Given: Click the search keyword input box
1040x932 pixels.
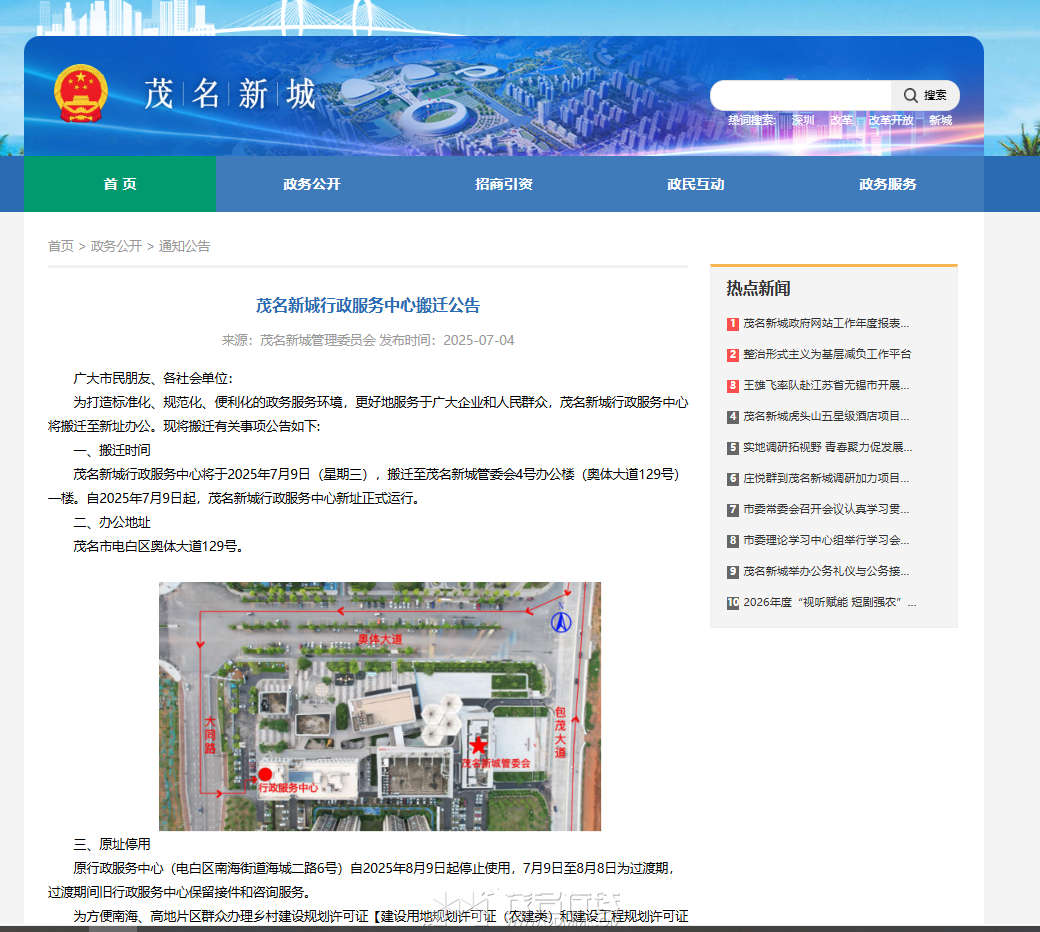Looking at the screenshot, I should [x=801, y=96].
